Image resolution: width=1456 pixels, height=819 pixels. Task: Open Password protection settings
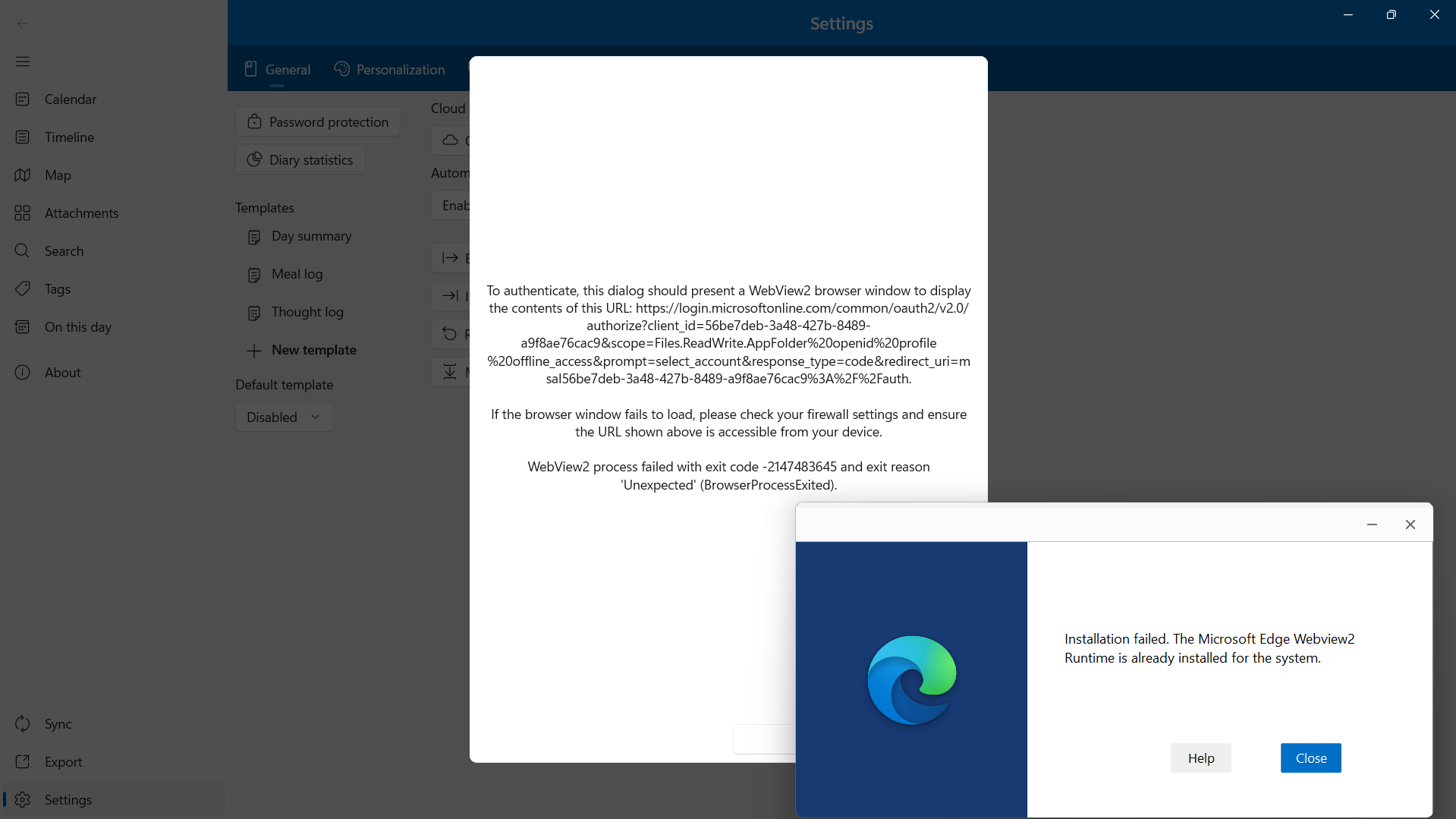pos(318,122)
